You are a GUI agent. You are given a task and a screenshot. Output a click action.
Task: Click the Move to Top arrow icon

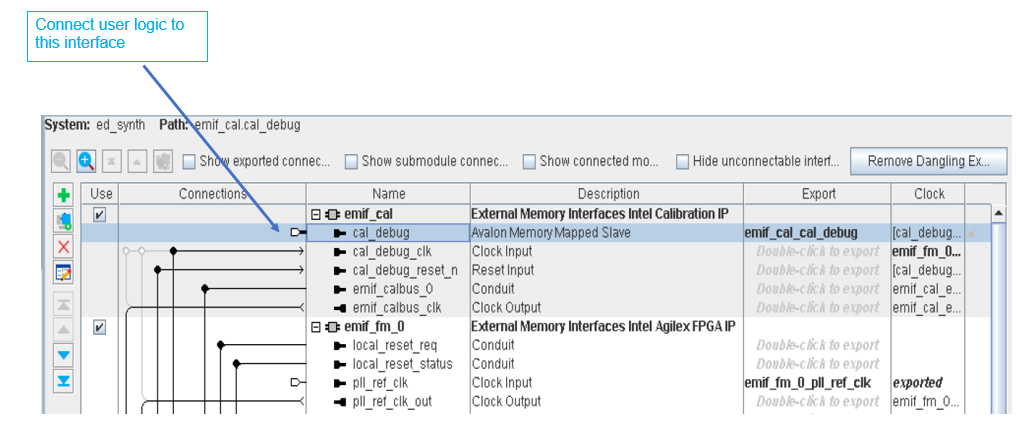[64, 305]
